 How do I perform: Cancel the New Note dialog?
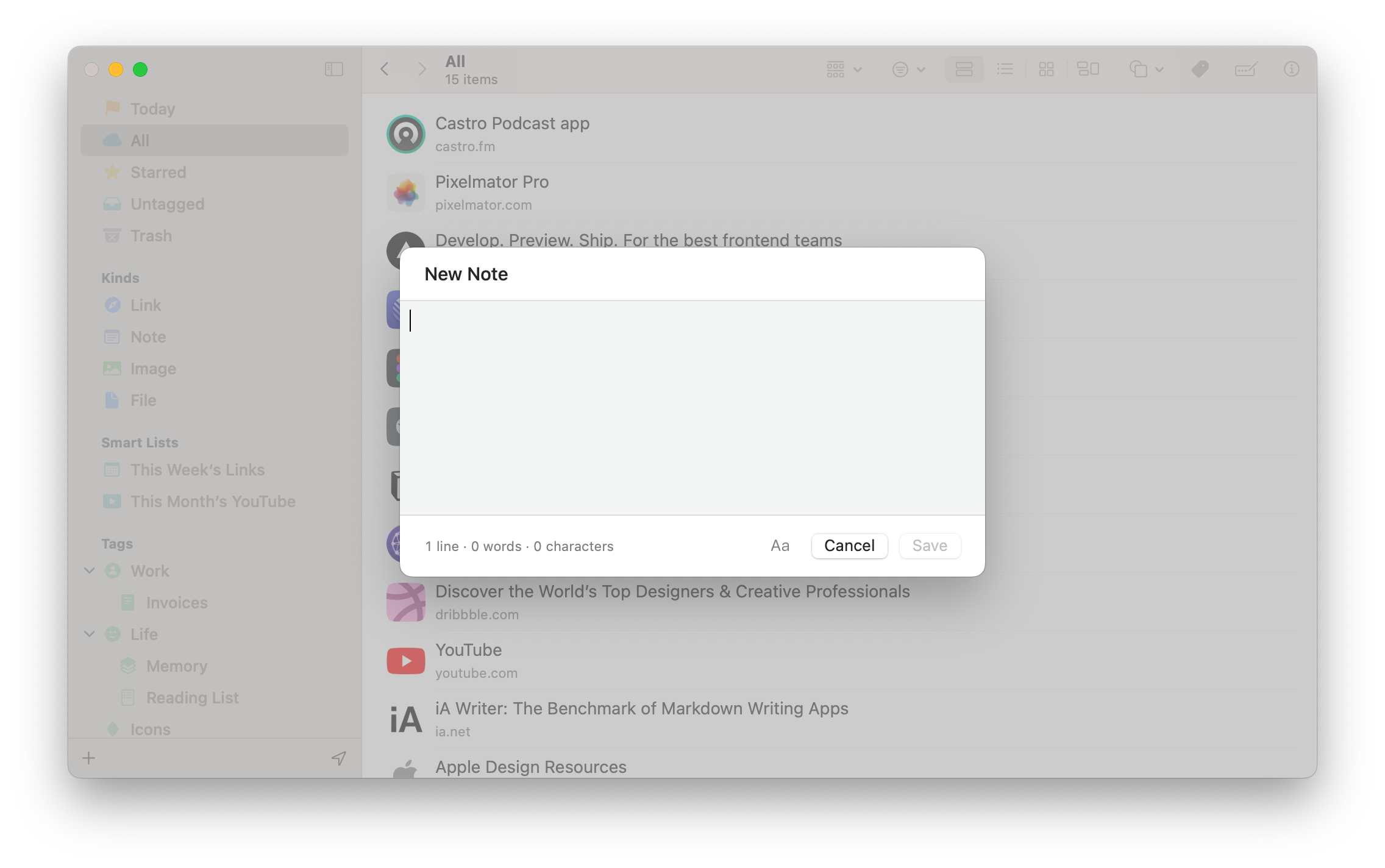[x=849, y=546]
